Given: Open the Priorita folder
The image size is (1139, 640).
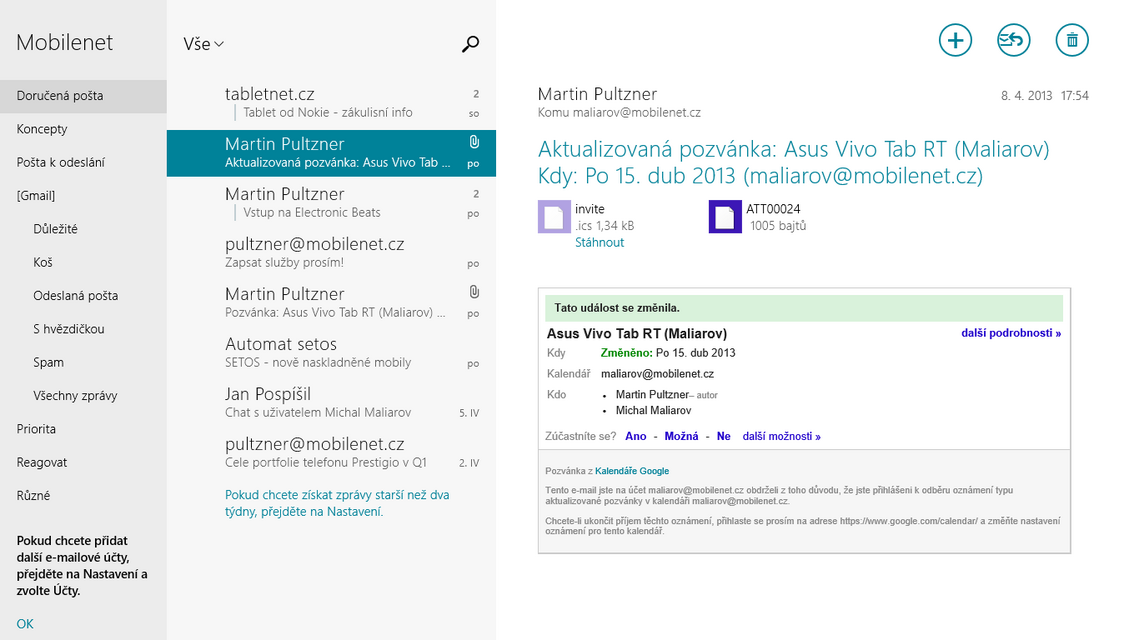Looking at the screenshot, I should [x=36, y=429].
